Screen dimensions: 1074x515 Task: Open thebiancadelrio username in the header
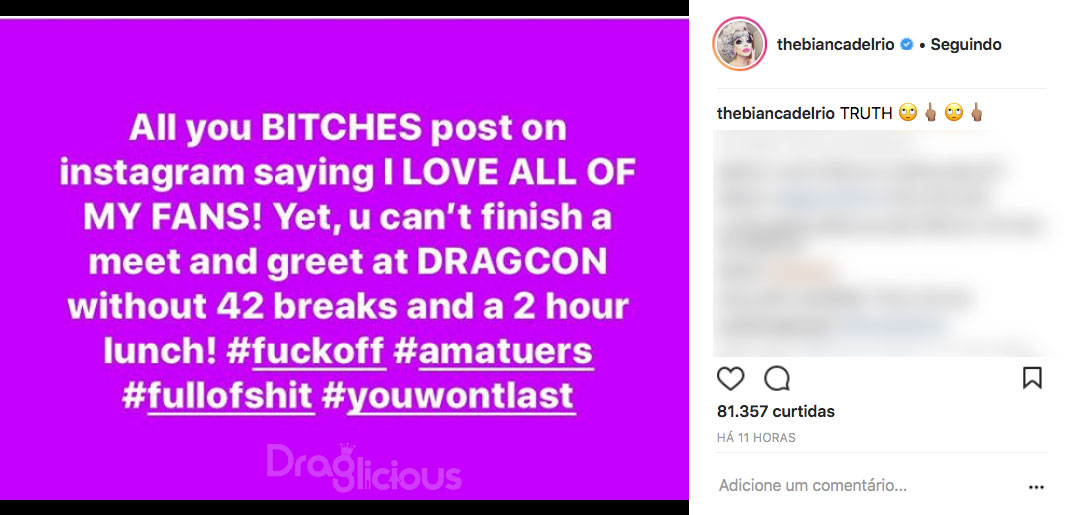pyautogui.click(x=836, y=45)
